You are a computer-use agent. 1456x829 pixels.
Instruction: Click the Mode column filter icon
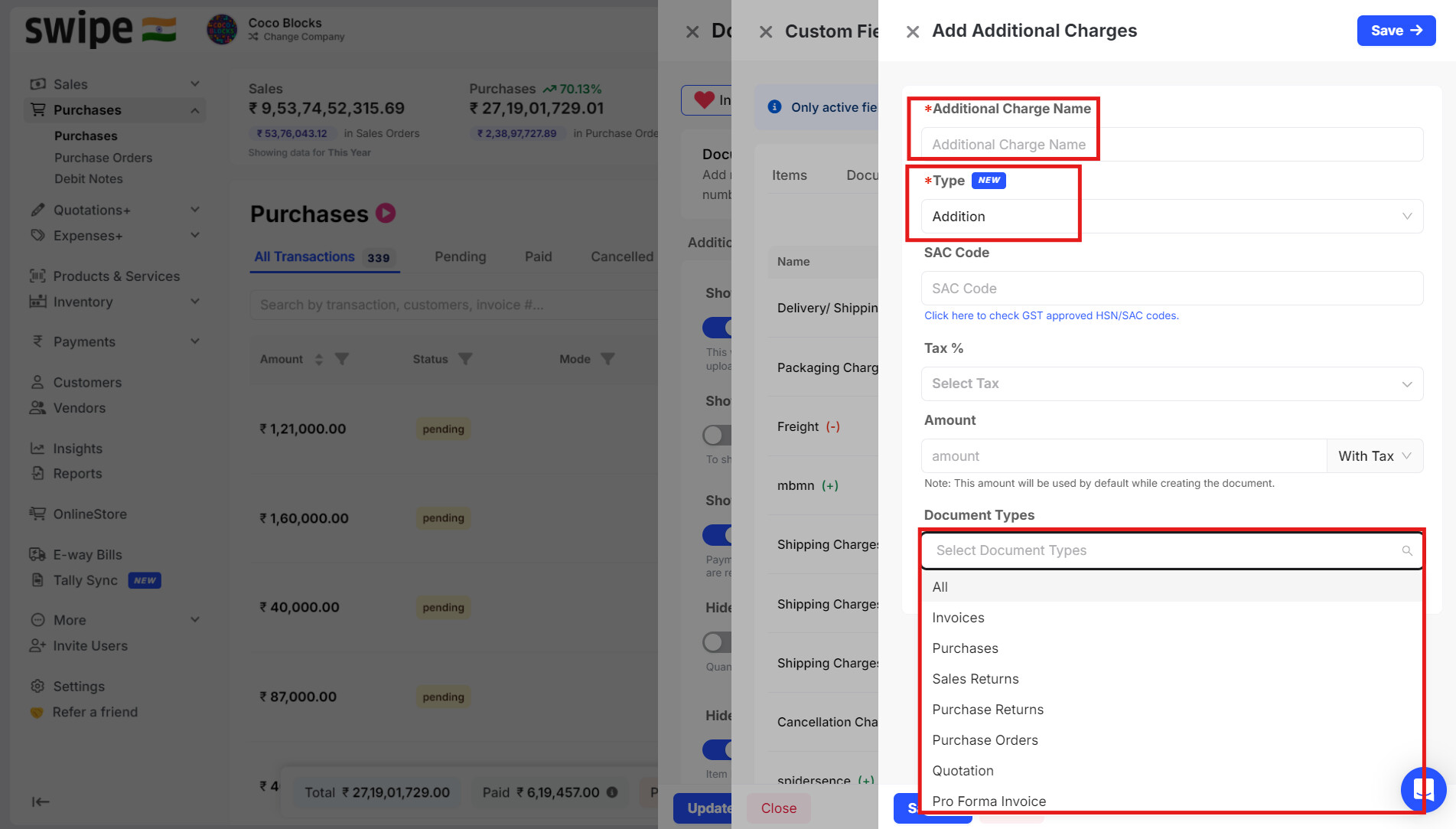pos(607,359)
